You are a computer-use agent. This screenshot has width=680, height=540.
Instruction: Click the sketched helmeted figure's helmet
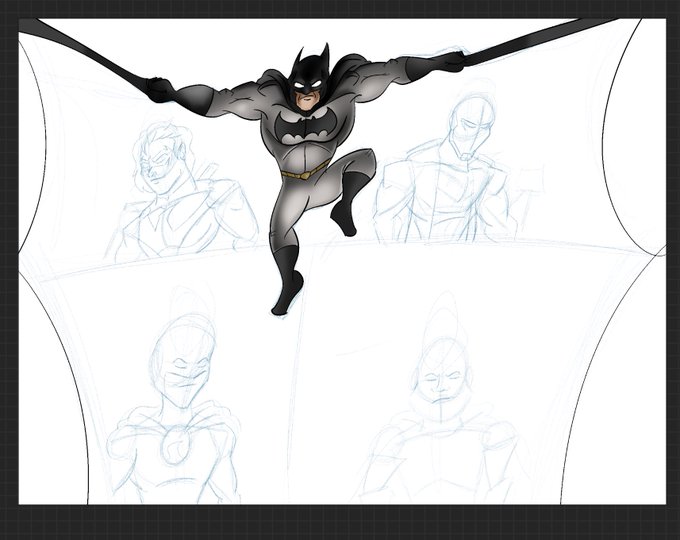pos(471,126)
